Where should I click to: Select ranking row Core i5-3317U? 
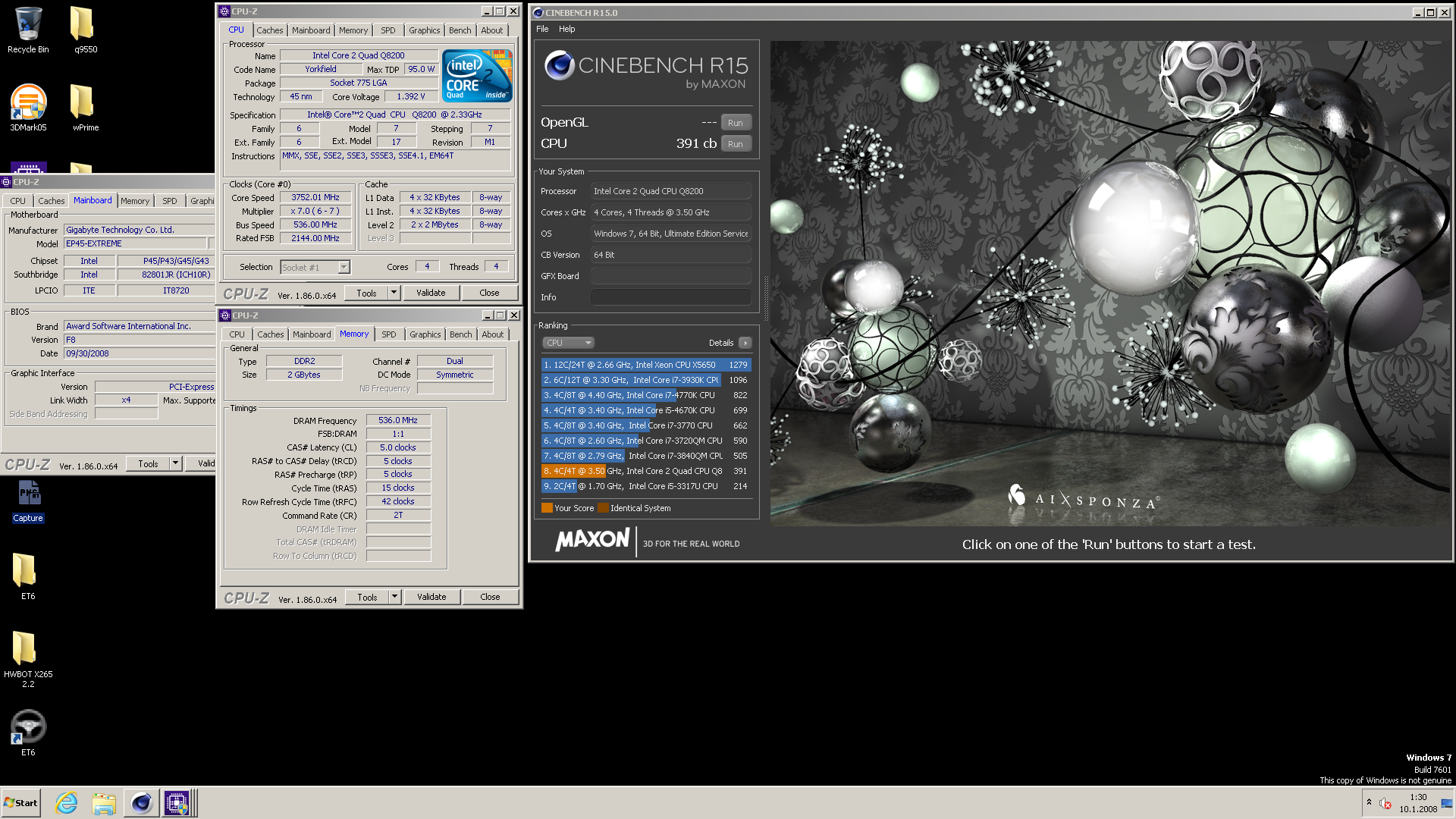(646, 486)
